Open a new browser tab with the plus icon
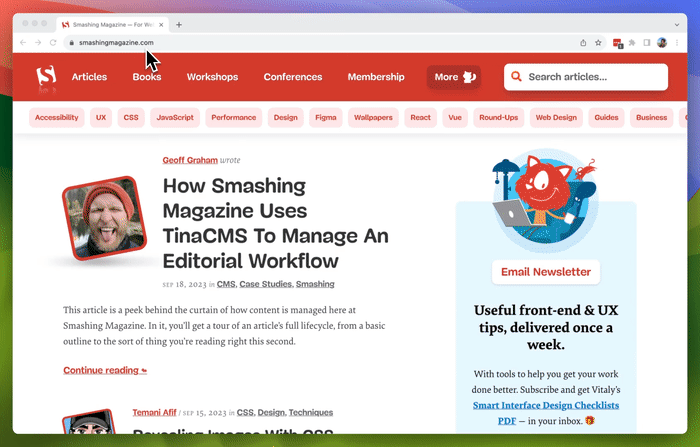The width and height of the screenshot is (700, 447). 179,24
